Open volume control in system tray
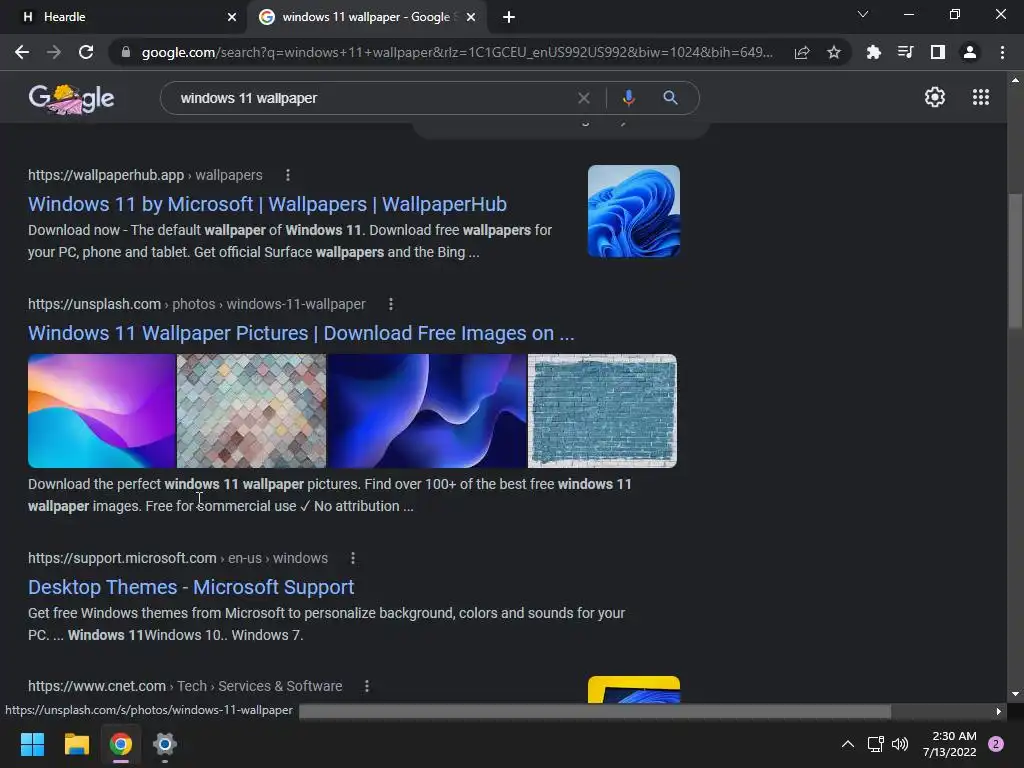1024x768 pixels. coord(900,744)
